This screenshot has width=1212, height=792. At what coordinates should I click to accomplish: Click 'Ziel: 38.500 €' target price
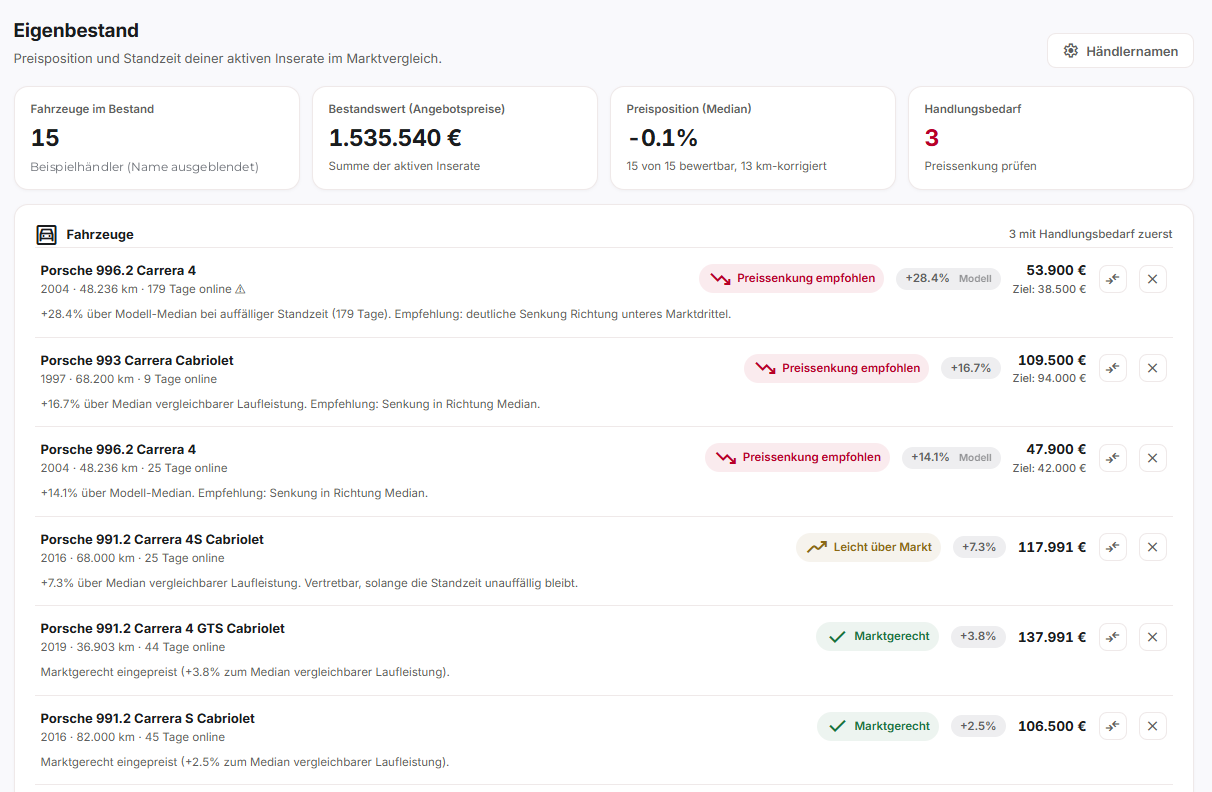click(x=1049, y=289)
